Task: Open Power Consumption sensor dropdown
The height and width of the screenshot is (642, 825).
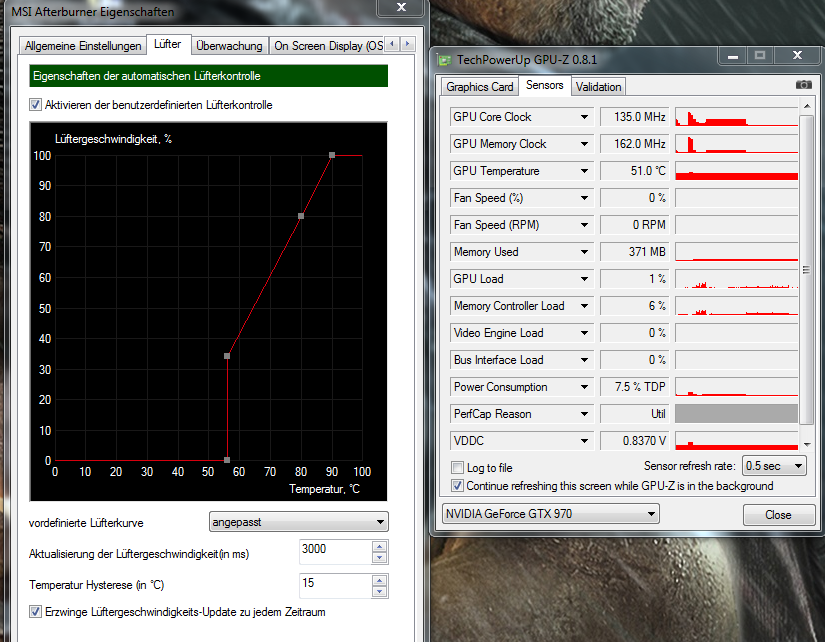Action: 584,387
